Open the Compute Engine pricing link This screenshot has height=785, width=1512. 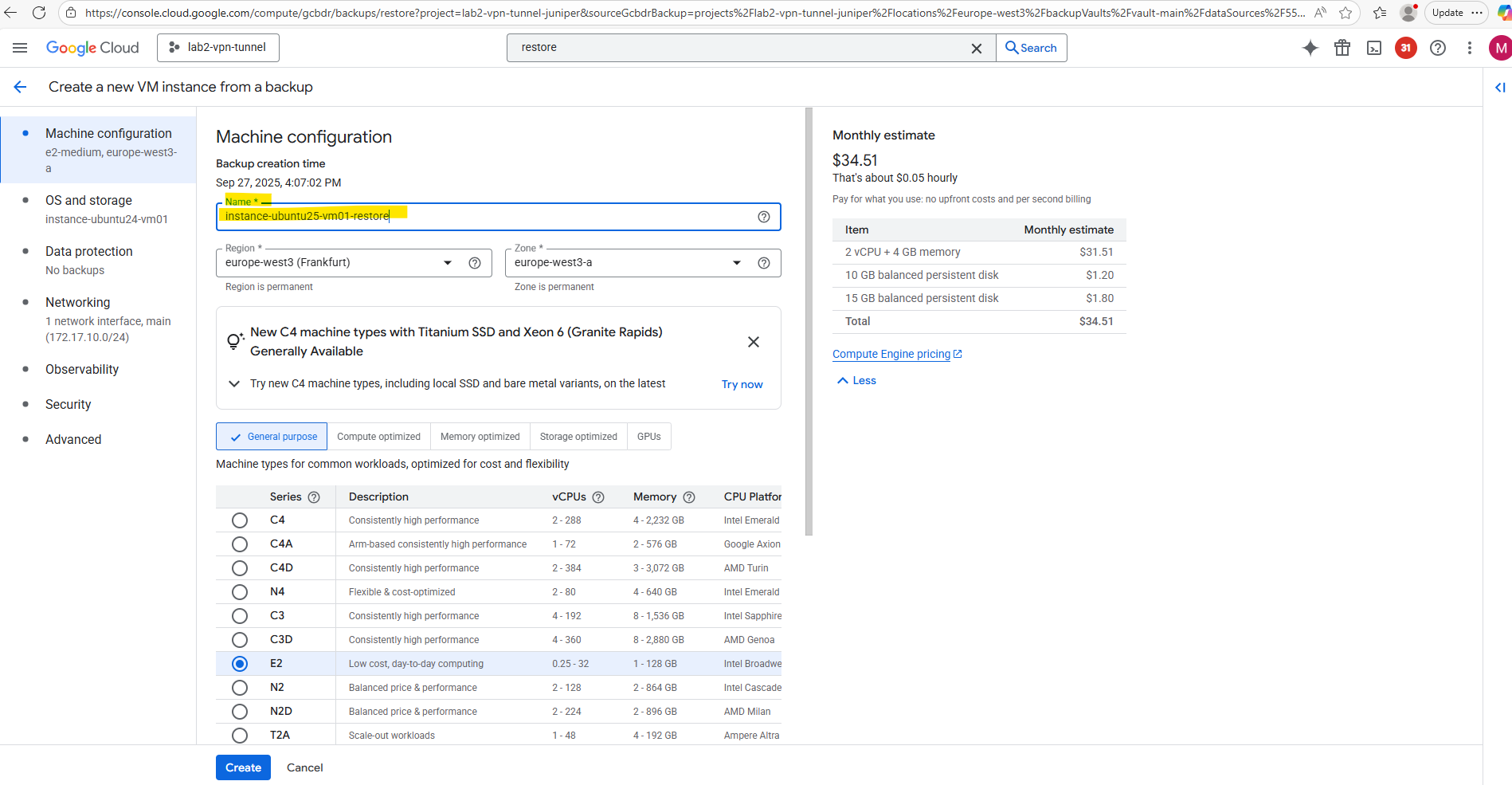tap(891, 354)
